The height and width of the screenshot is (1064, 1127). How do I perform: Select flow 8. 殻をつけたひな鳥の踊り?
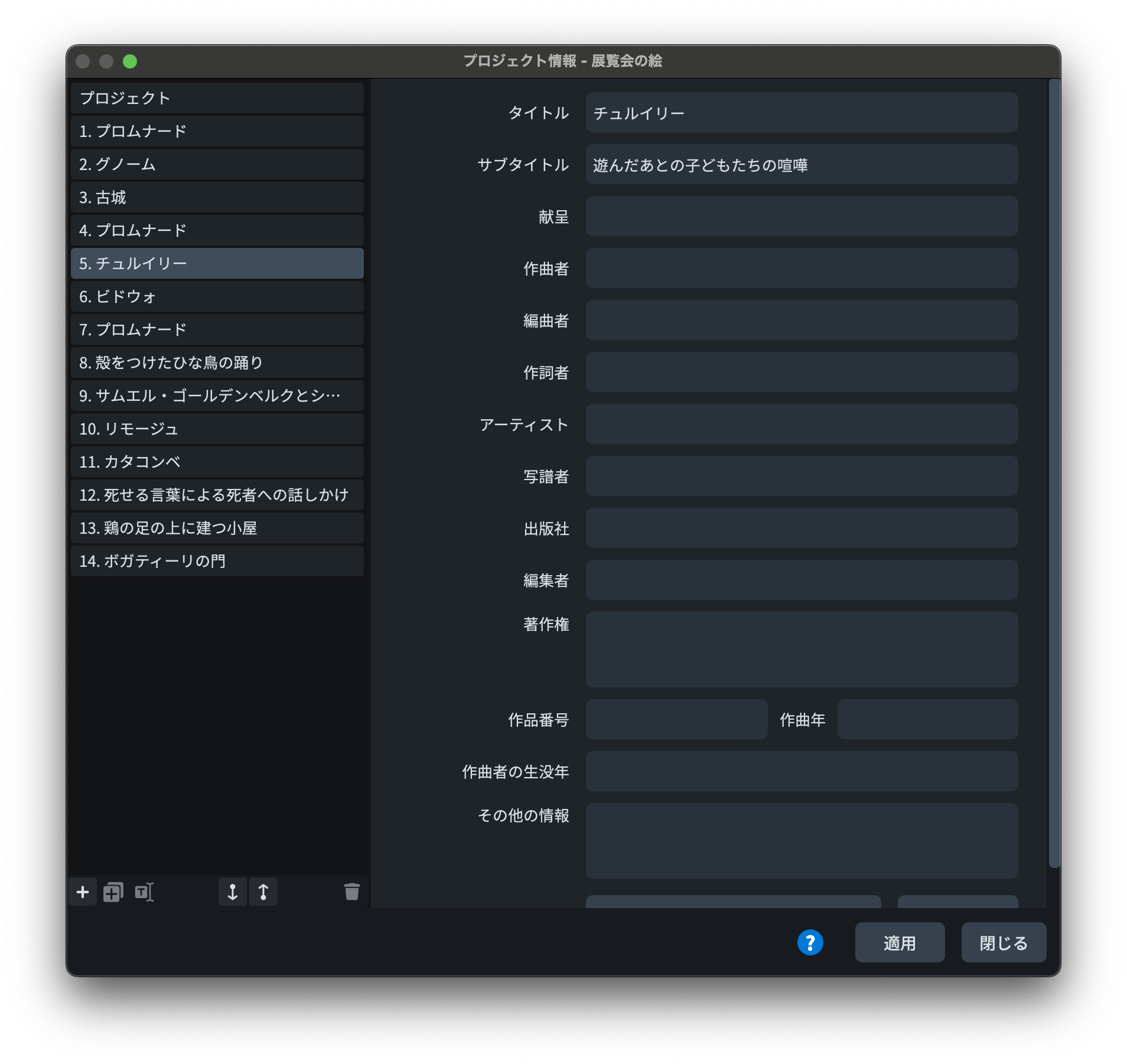[217, 363]
